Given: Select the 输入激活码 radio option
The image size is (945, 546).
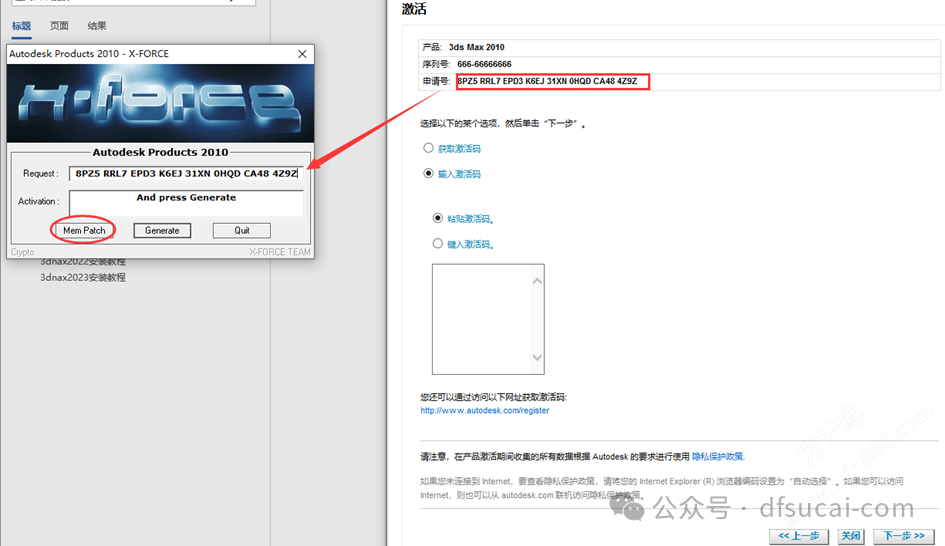Looking at the screenshot, I should point(429,173).
